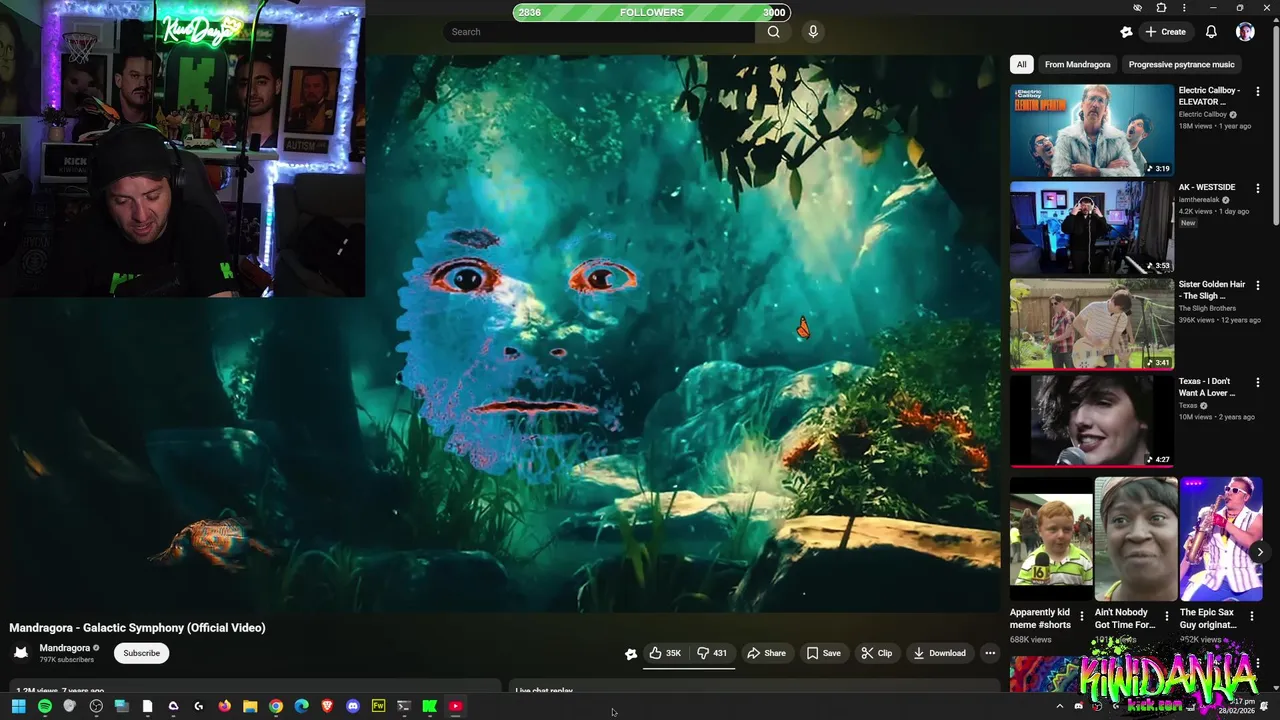Open Discord from taskbar
The height and width of the screenshot is (720, 1280).
click(x=352, y=706)
